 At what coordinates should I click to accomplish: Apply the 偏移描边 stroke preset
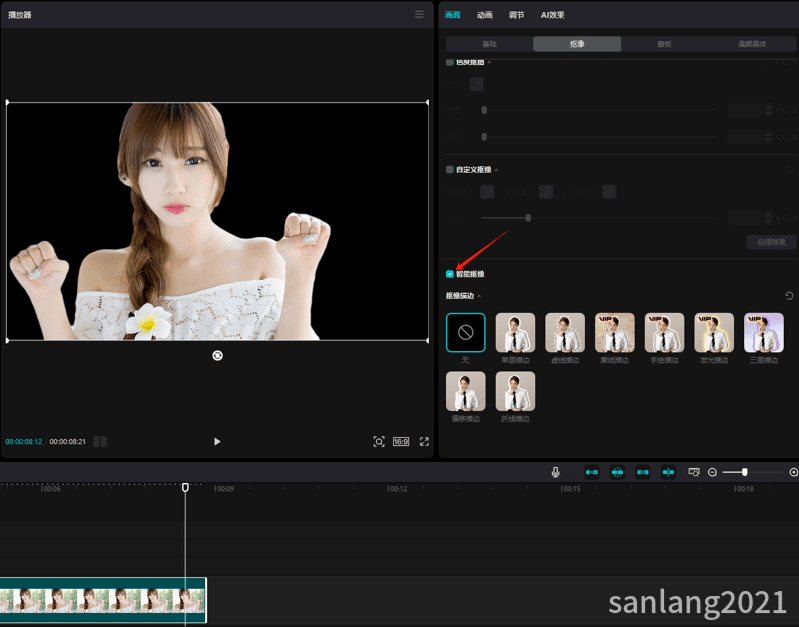(x=465, y=391)
